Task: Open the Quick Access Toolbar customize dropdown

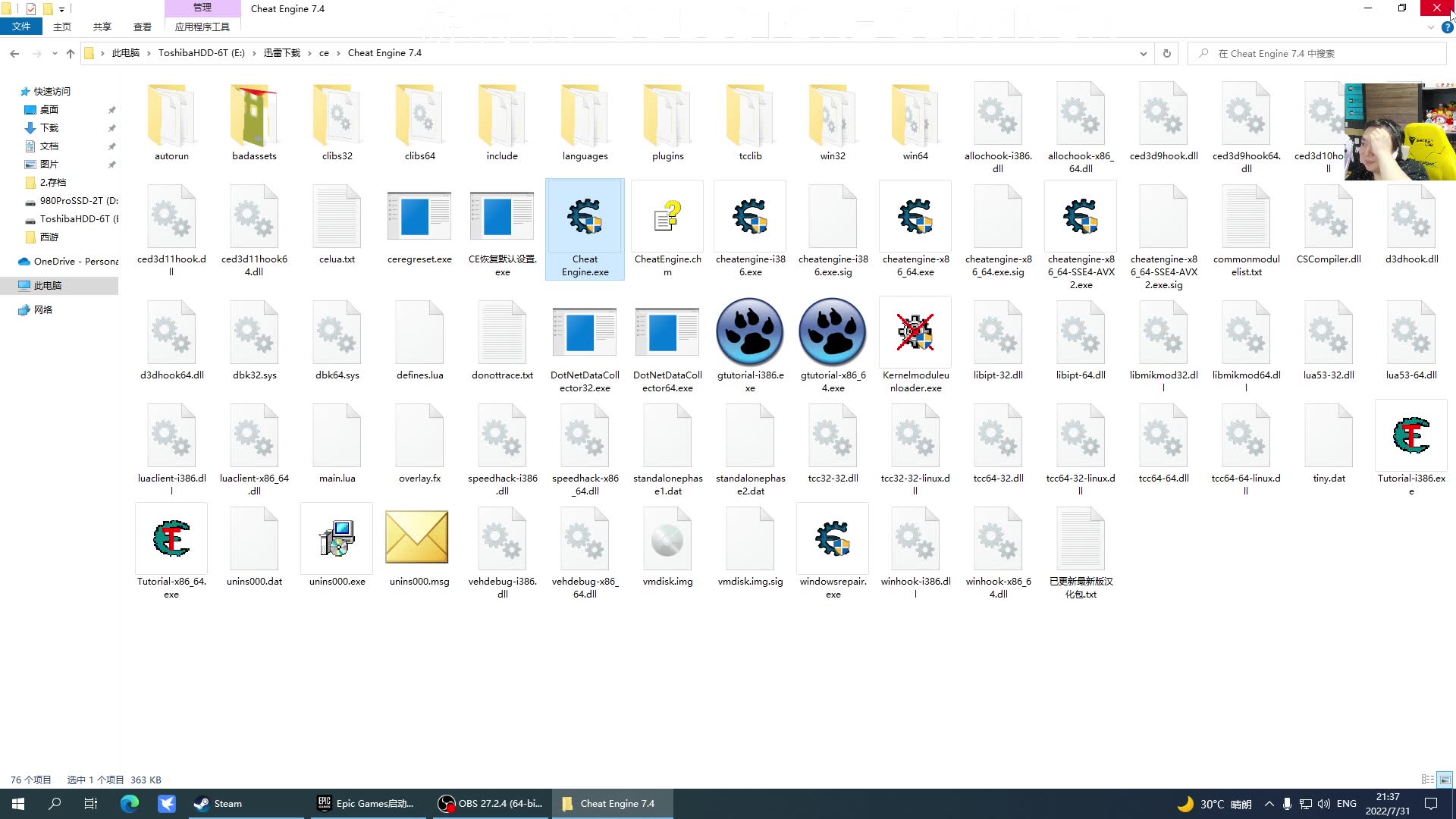Action: tap(61, 9)
